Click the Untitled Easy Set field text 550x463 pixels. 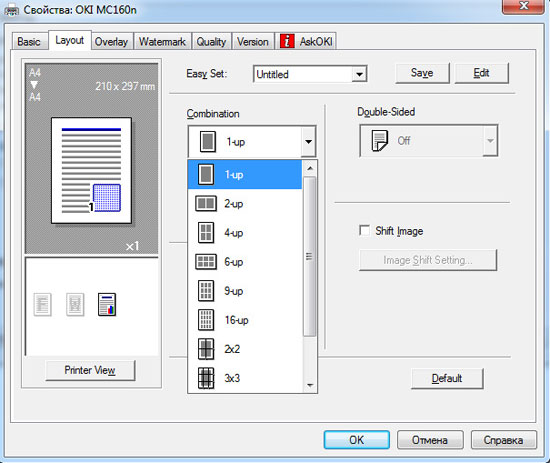pos(273,74)
